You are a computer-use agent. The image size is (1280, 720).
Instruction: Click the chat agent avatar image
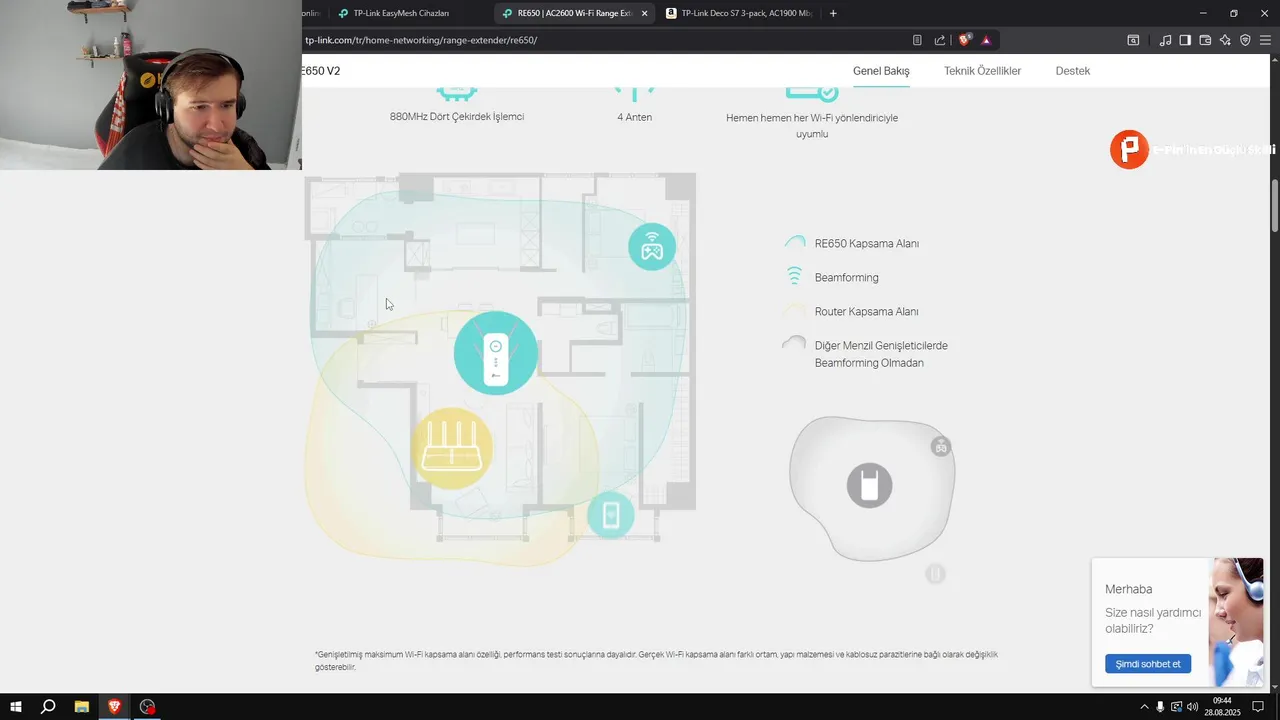(x=1236, y=620)
